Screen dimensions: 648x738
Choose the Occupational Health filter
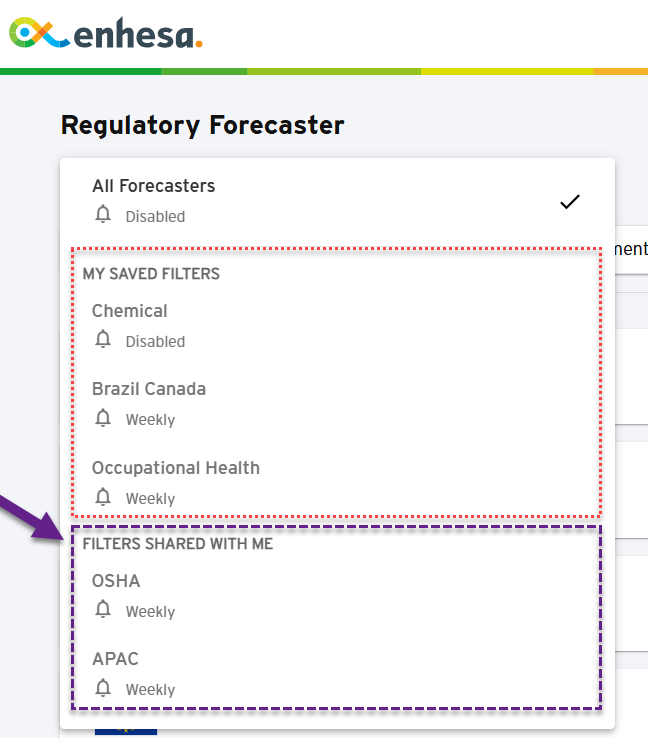(x=337, y=483)
